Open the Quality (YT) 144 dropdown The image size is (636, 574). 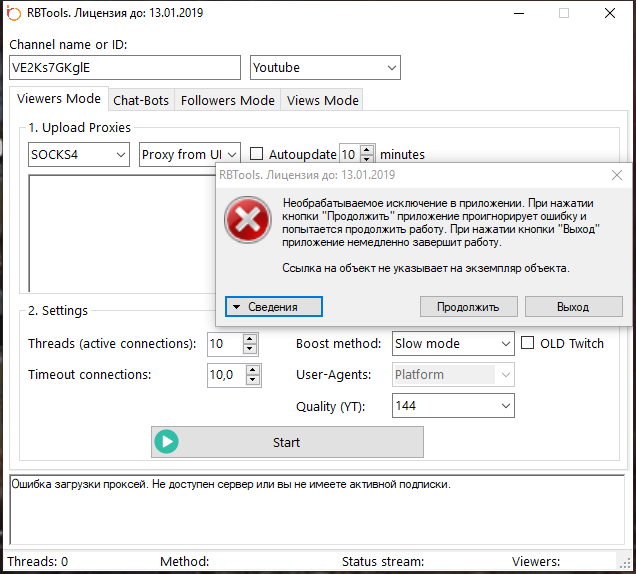[x=453, y=406]
